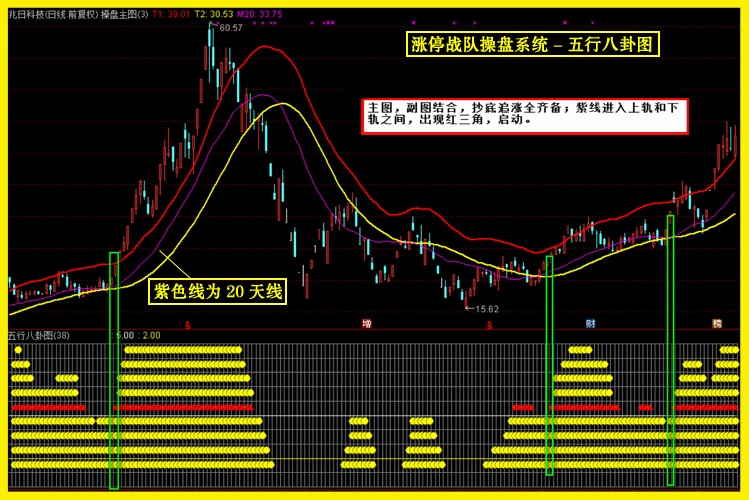Click the rightmost green rectangle signal marker

pyautogui.click(x=671, y=350)
